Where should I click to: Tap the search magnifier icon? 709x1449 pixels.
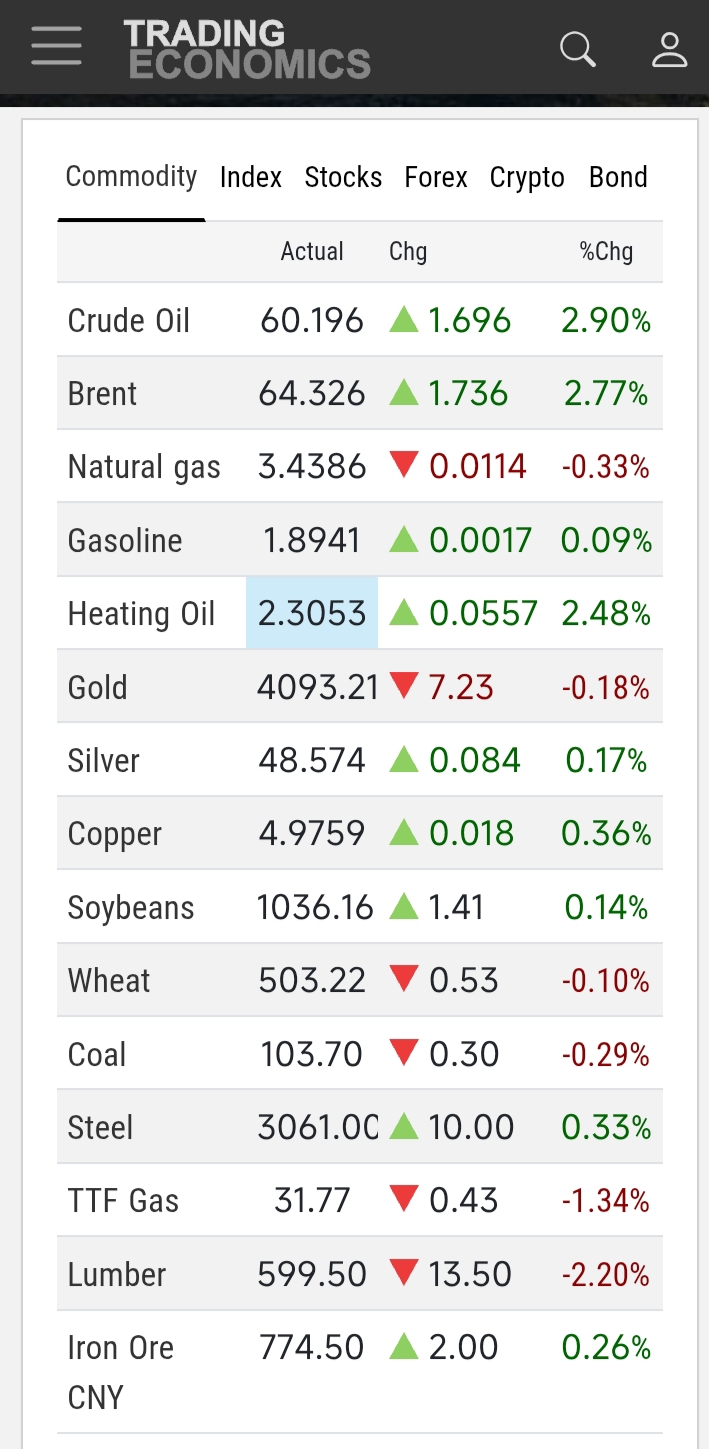pos(577,48)
